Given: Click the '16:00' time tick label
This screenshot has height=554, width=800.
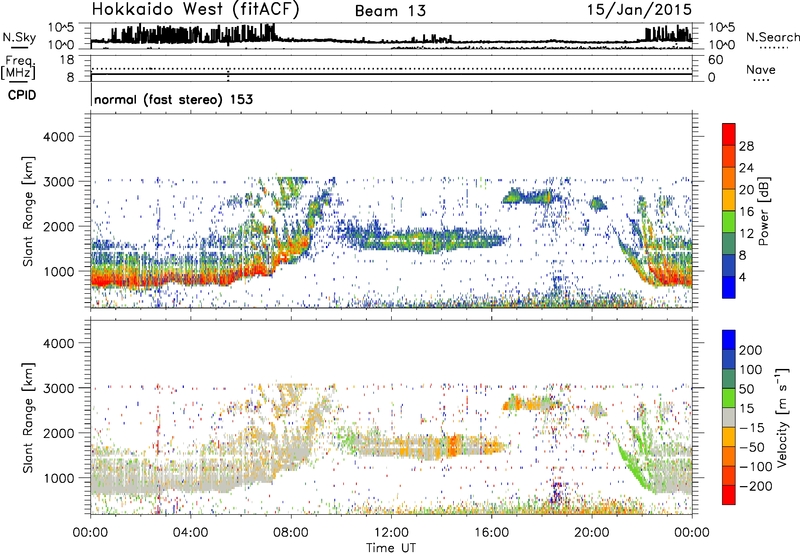Looking at the screenshot, I should 491,533.
